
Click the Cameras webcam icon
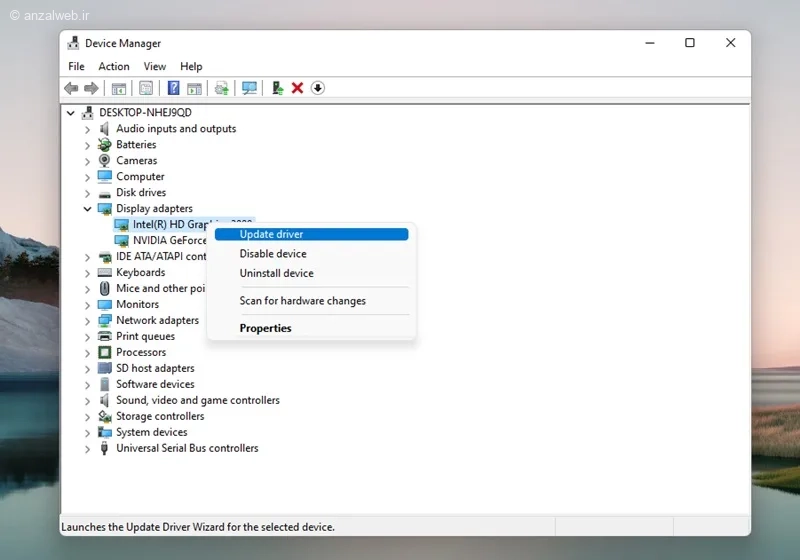coord(105,161)
